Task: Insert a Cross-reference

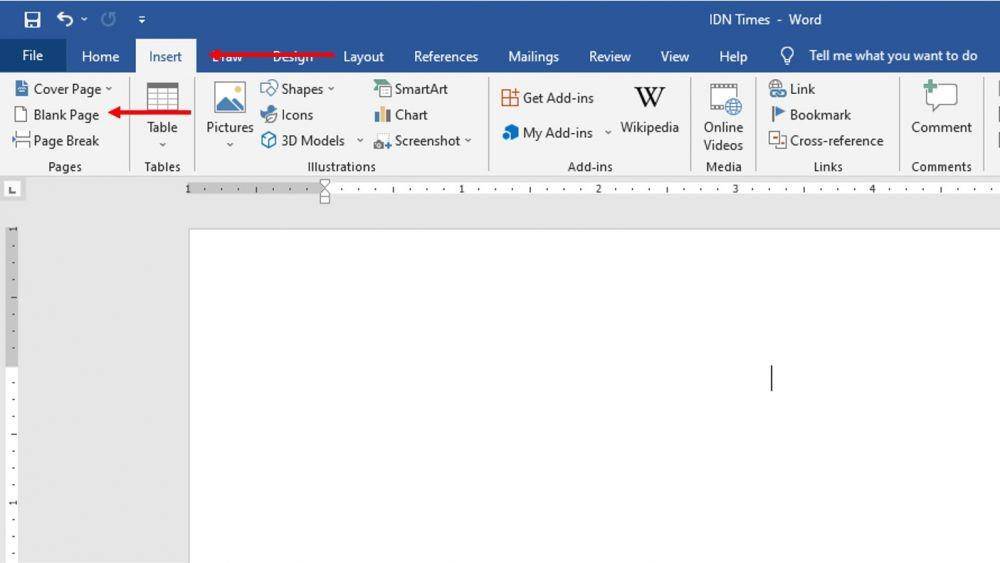Action: (x=827, y=140)
